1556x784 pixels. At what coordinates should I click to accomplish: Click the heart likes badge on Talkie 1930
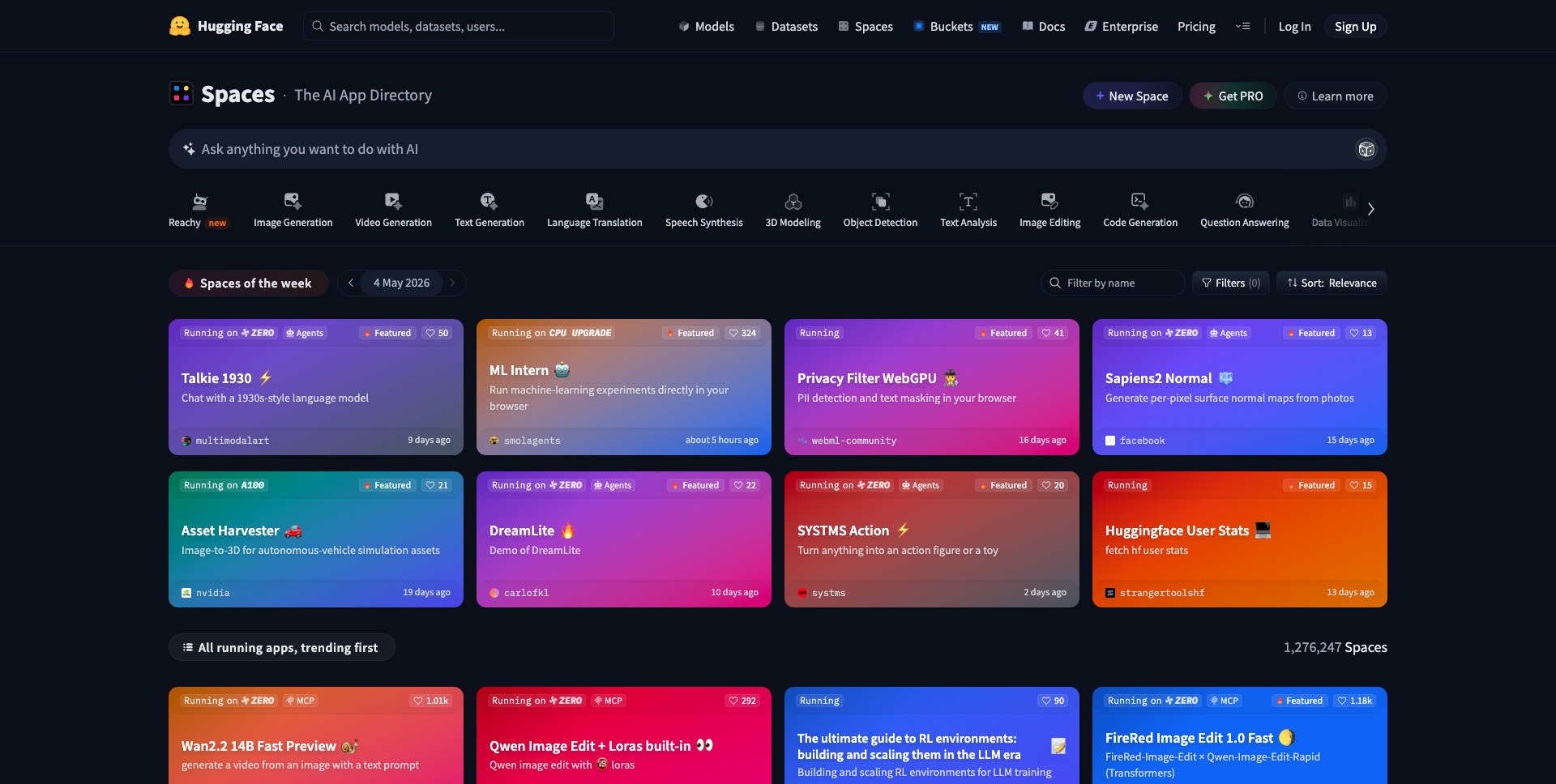click(437, 333)
